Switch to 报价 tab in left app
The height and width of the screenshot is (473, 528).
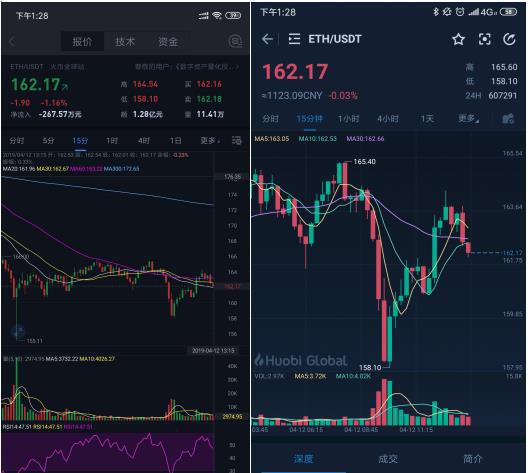coord(82,42)
